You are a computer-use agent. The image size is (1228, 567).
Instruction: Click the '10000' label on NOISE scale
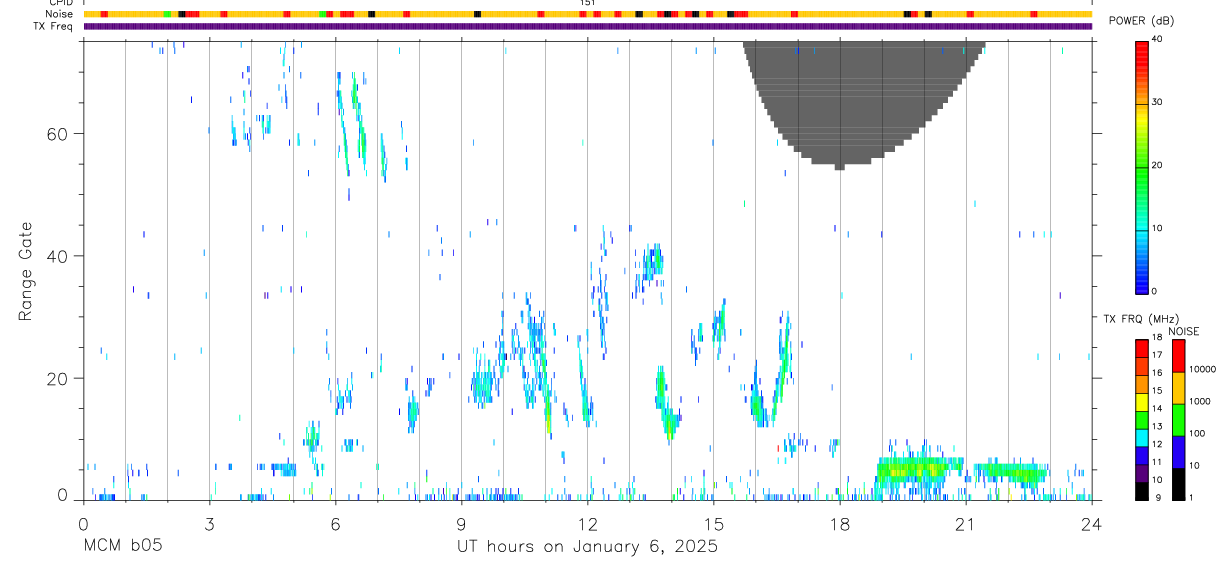tap(1201, 370)
